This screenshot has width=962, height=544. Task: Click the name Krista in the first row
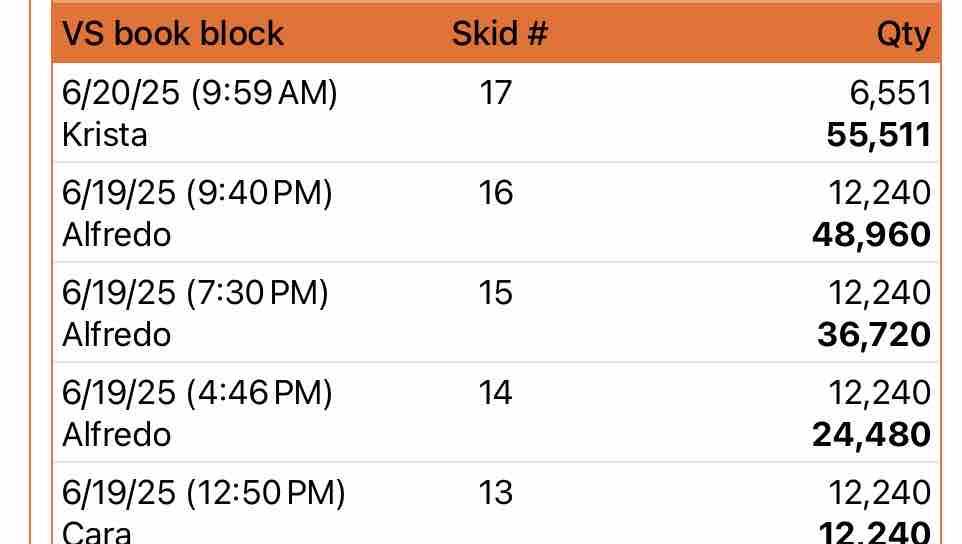point(104,134)
